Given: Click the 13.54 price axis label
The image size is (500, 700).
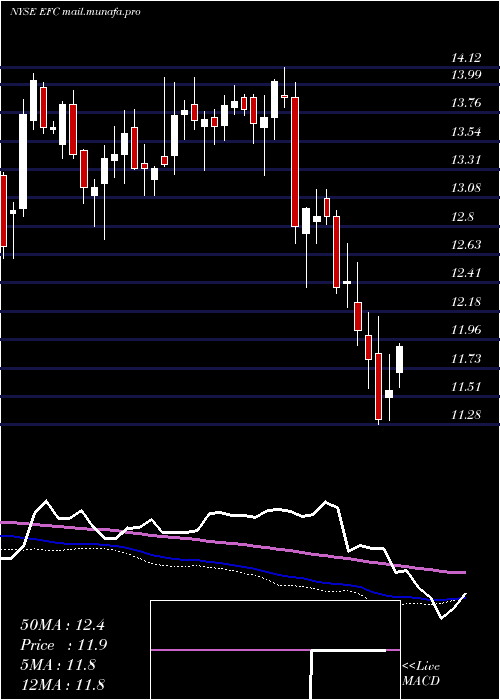Looking at the screenshot, I should (467, 132).
